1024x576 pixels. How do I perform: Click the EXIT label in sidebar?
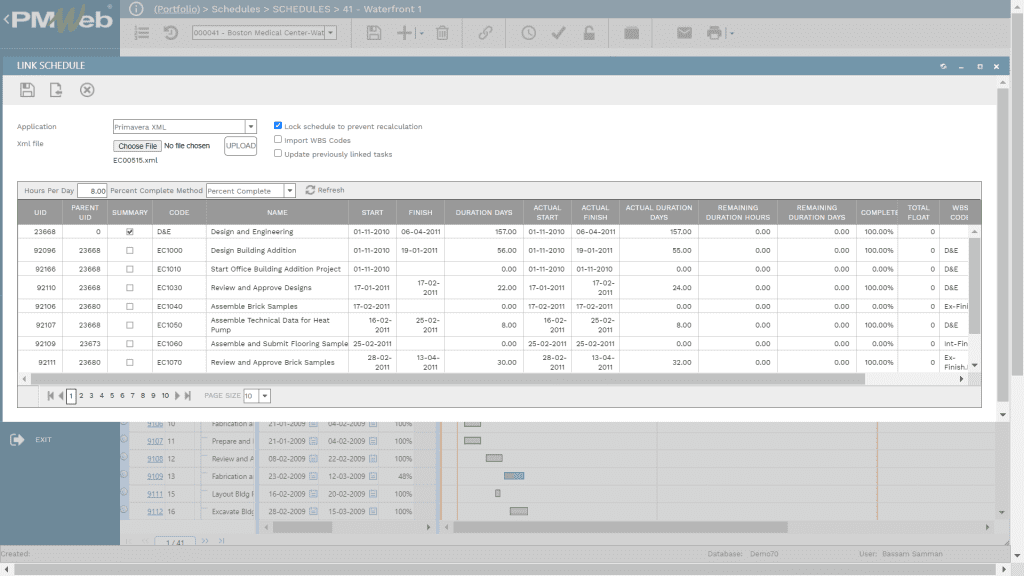point(43,440)
